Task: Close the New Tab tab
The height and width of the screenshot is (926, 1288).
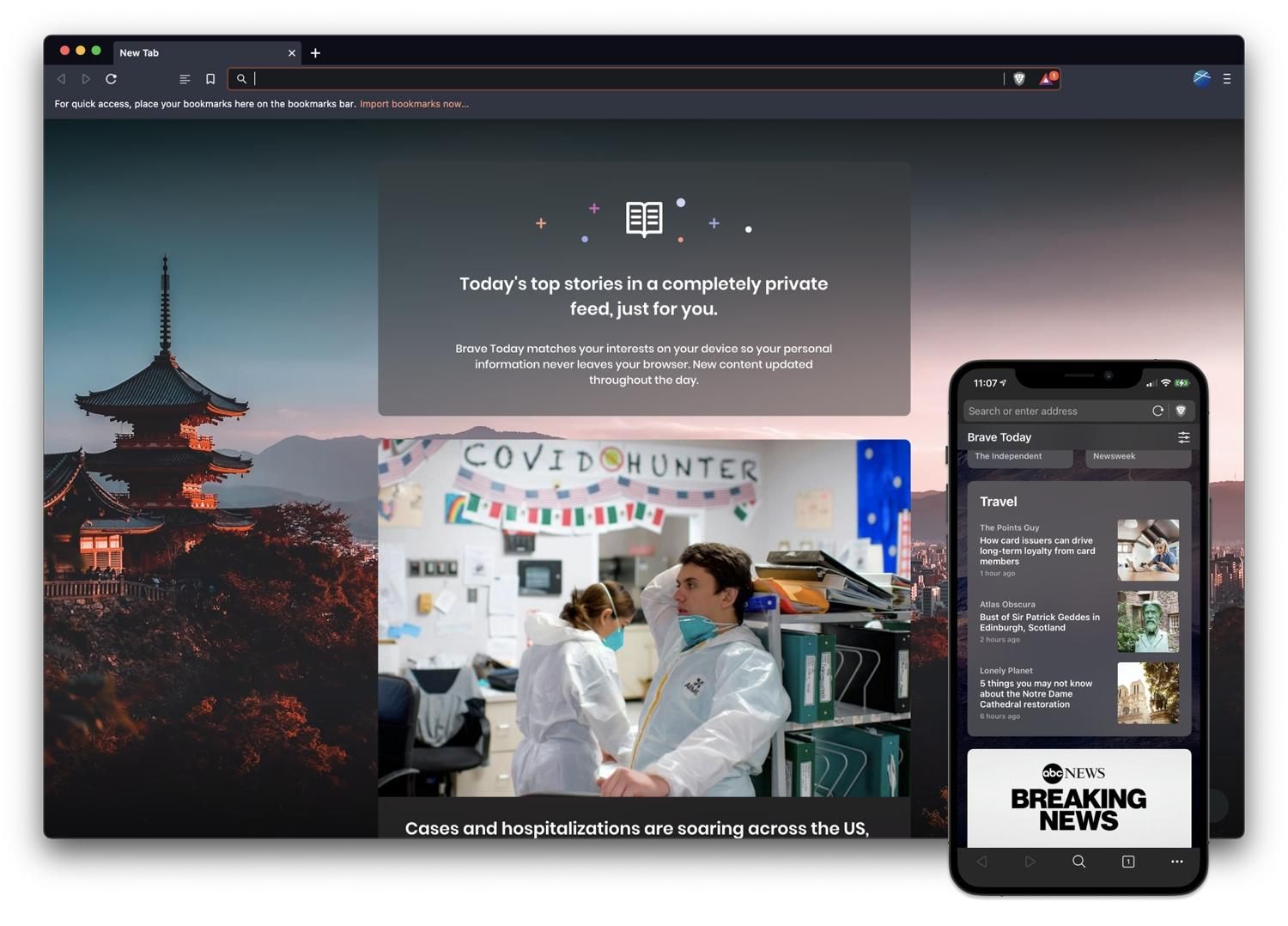Action: (292, 53)
